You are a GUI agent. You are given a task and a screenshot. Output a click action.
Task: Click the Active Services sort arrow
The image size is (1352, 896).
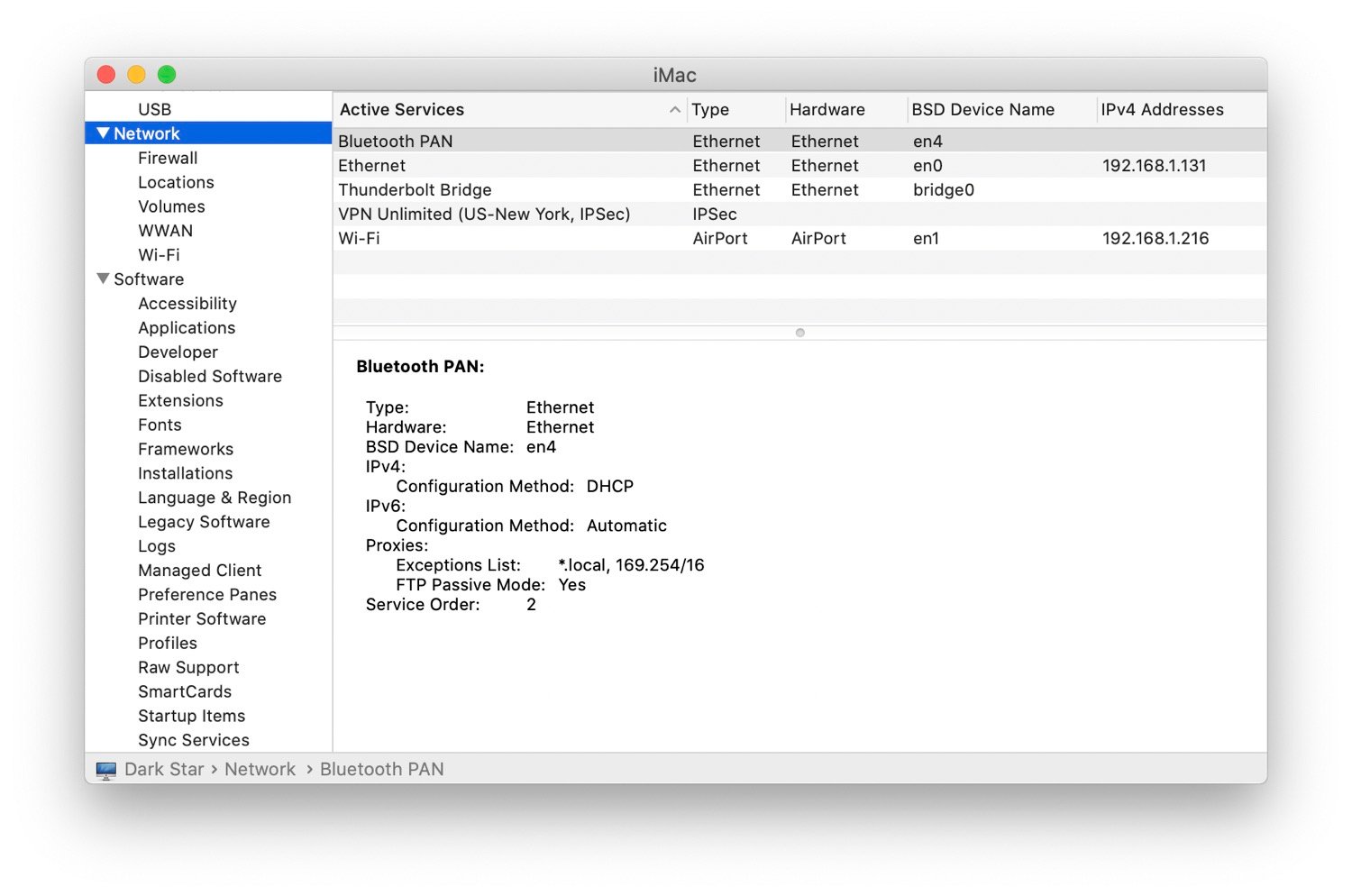pyautogui.click(x=674, y=109)
